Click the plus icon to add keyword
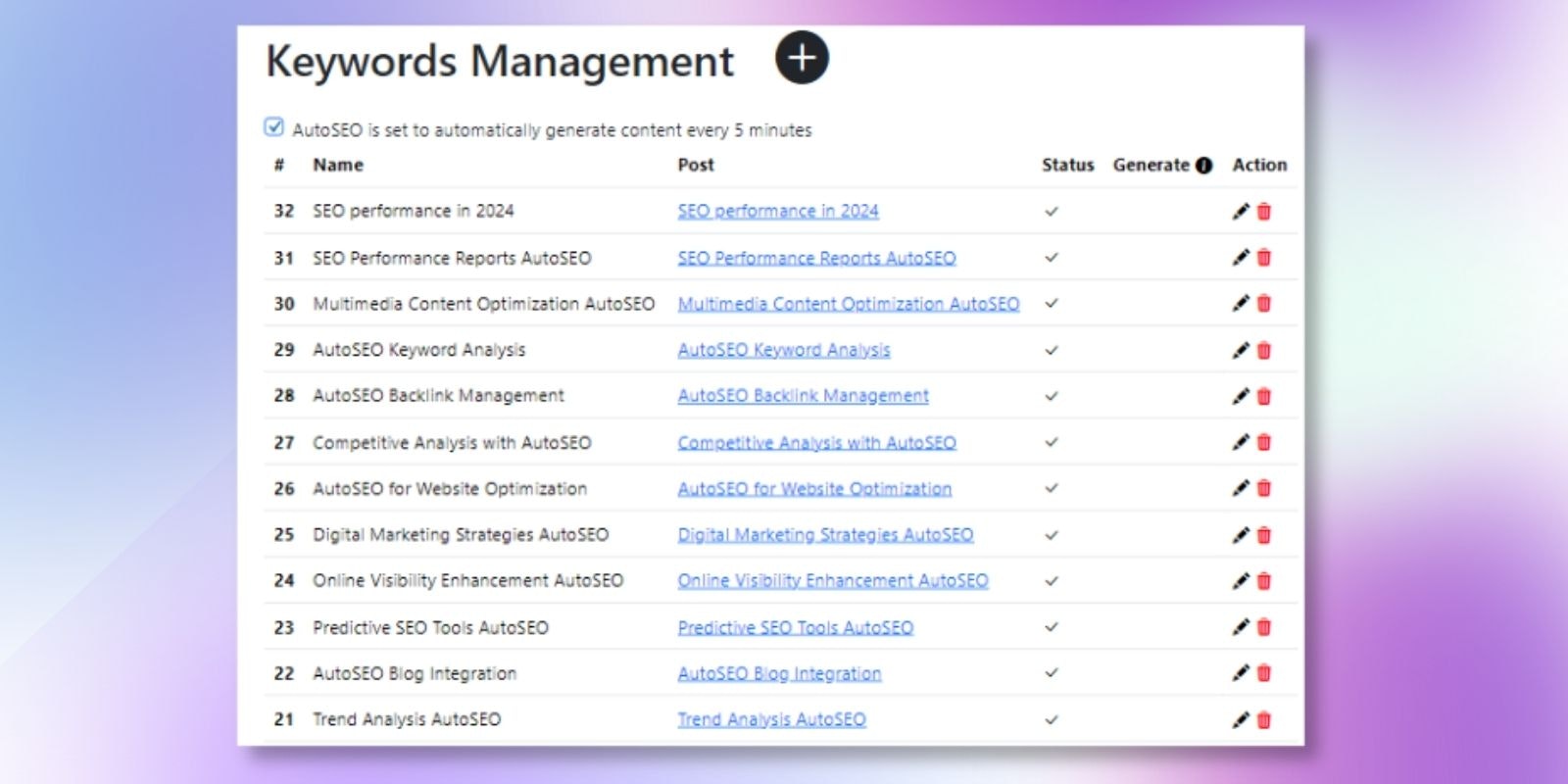 tap(802, 58)
